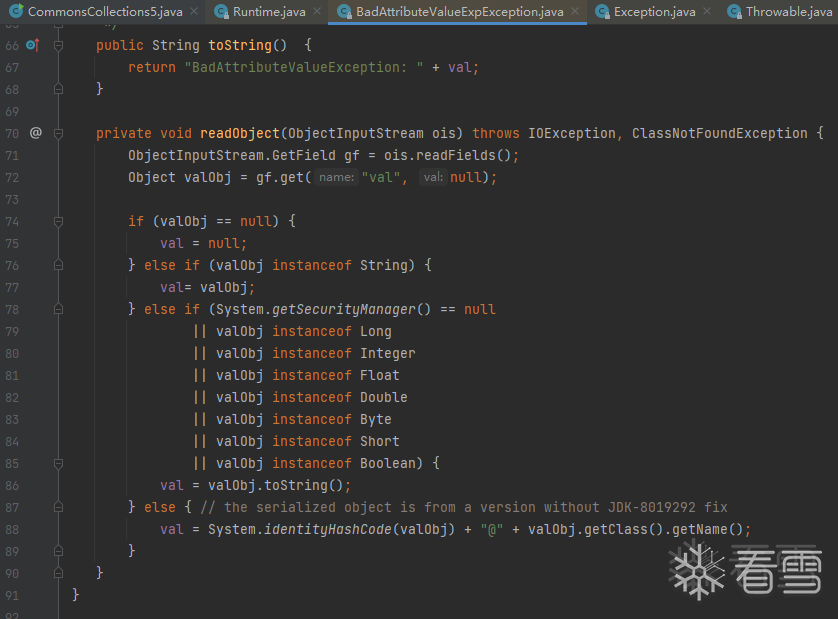Click the Long type on line 79
The image size is (838, 619).
(376, 331)
